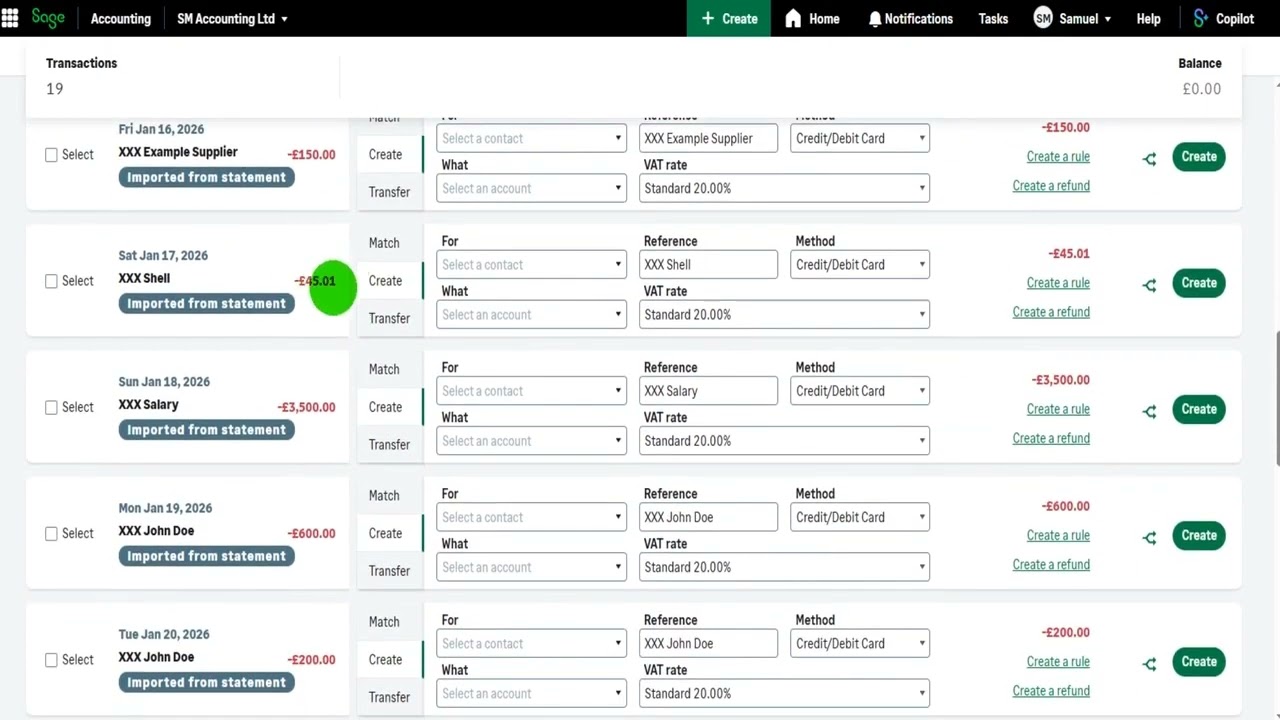The height and width of the screenshot is (720, 1280).
Task: Click Create a refund for -£600.00 John Doe
Action: click(x=1051, y=565)
